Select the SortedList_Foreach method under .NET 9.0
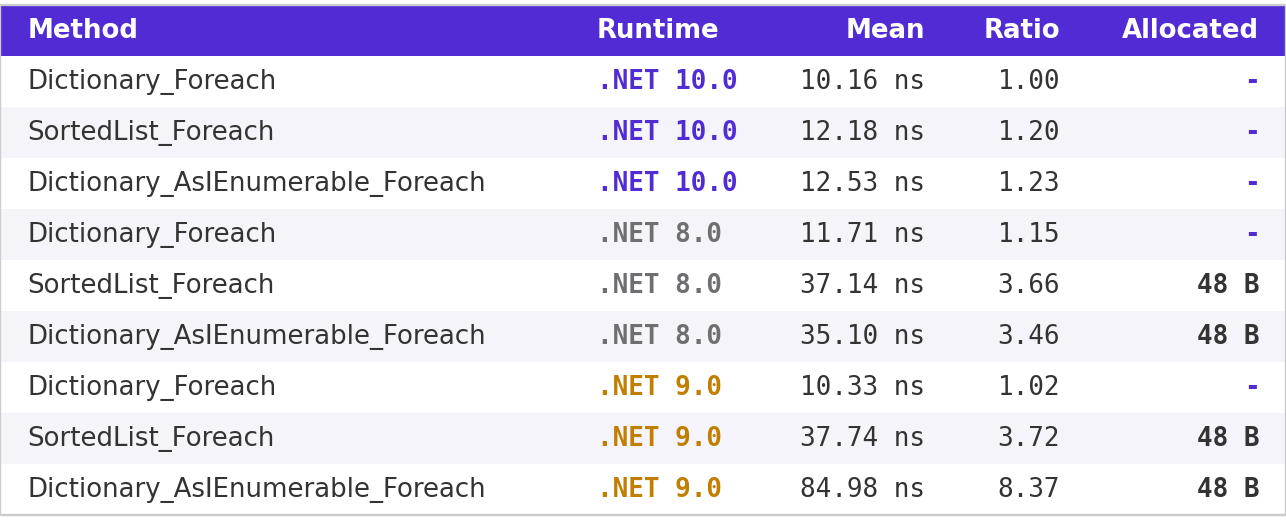 (151, 438)
